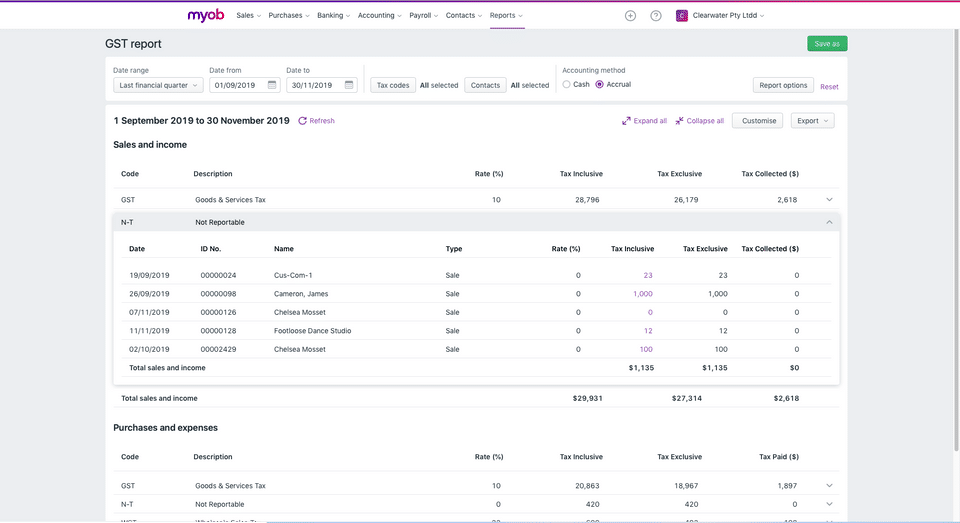Click the Save as button

[x=827, y=44]
